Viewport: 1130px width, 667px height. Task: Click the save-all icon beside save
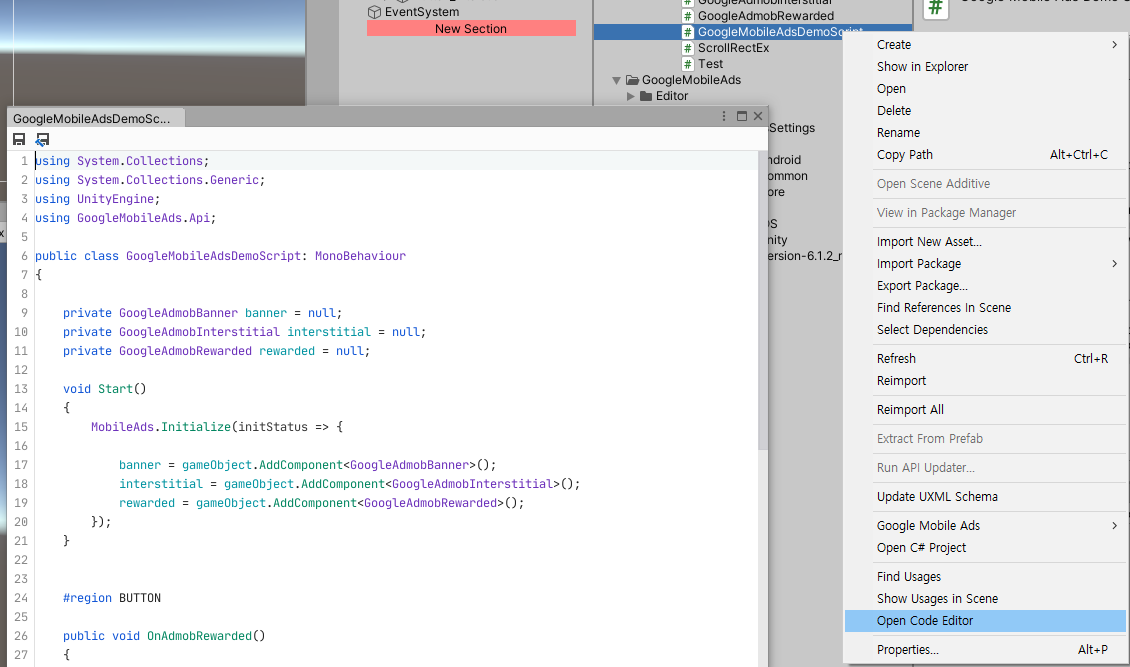43,139
